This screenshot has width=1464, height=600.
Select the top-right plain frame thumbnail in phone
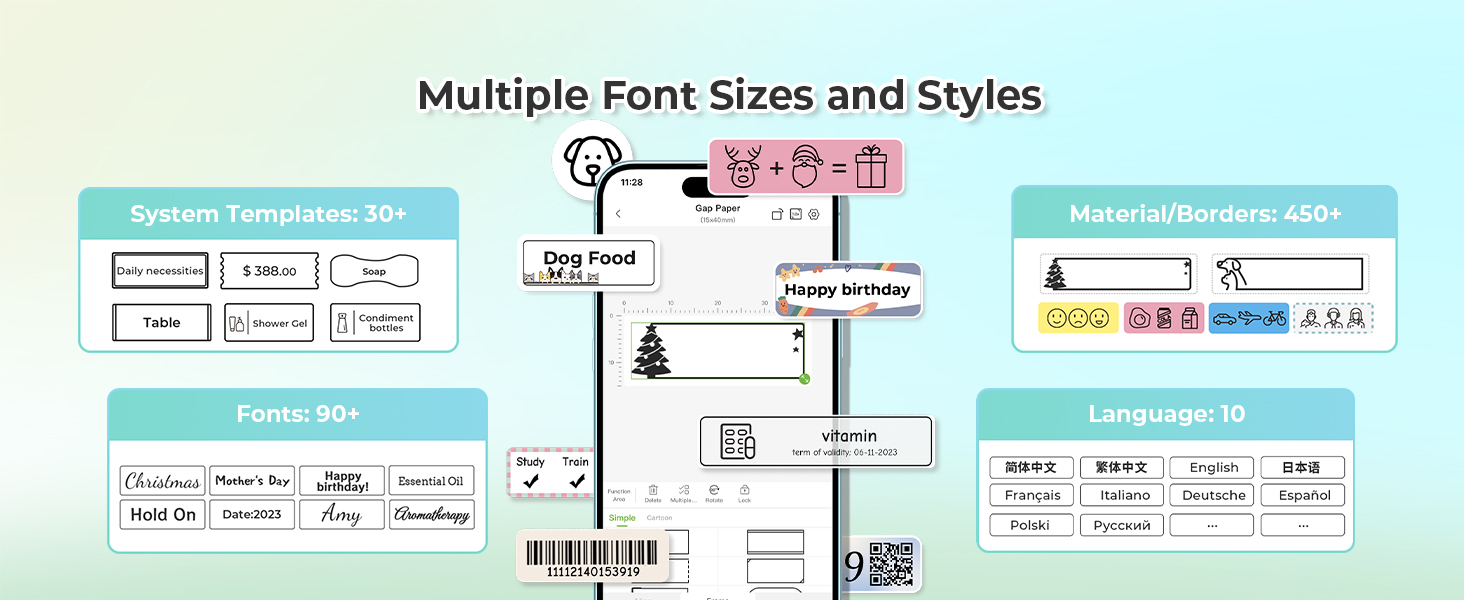776,541
